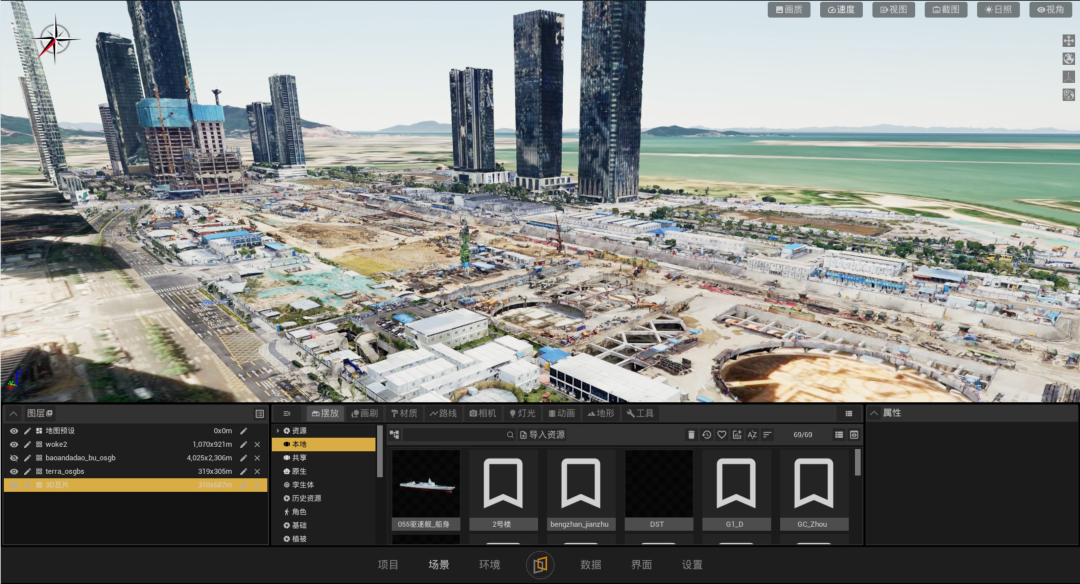Remove the woke2 layer with its X icon
Screen dimensions: 1080x584
[x=257, y=444]
